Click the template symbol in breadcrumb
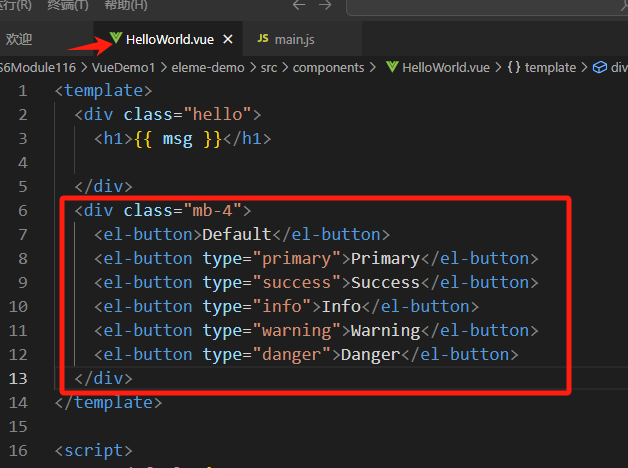Screen dimensions: 628x468 [551, 67]
